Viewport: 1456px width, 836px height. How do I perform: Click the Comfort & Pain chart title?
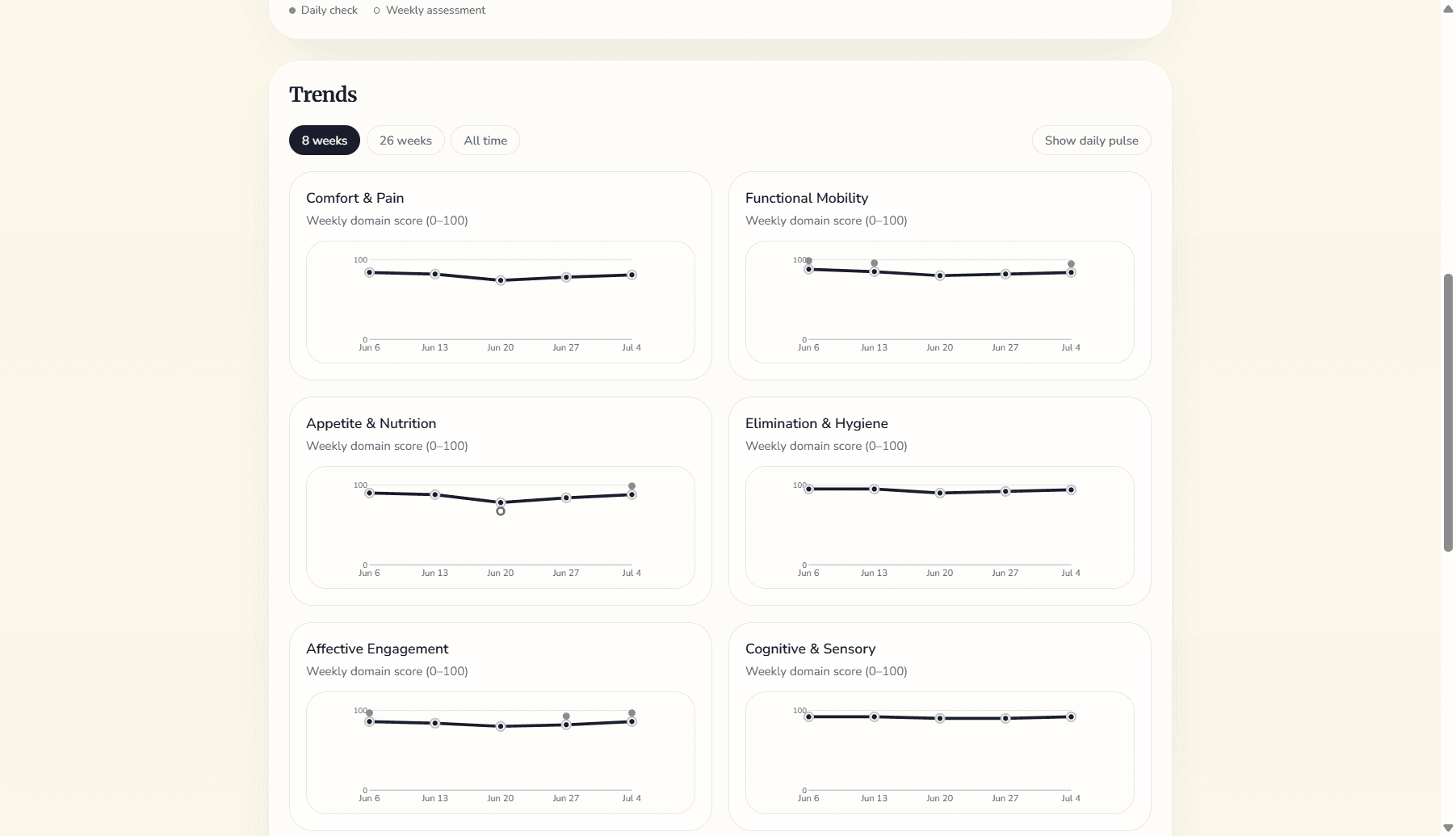(x=355, y=198)
